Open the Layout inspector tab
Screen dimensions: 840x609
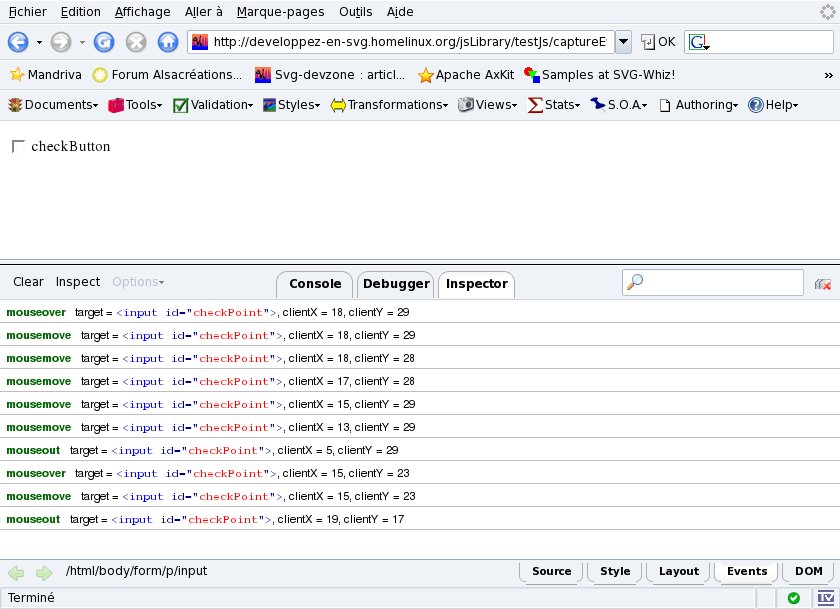tap(679, 572)
